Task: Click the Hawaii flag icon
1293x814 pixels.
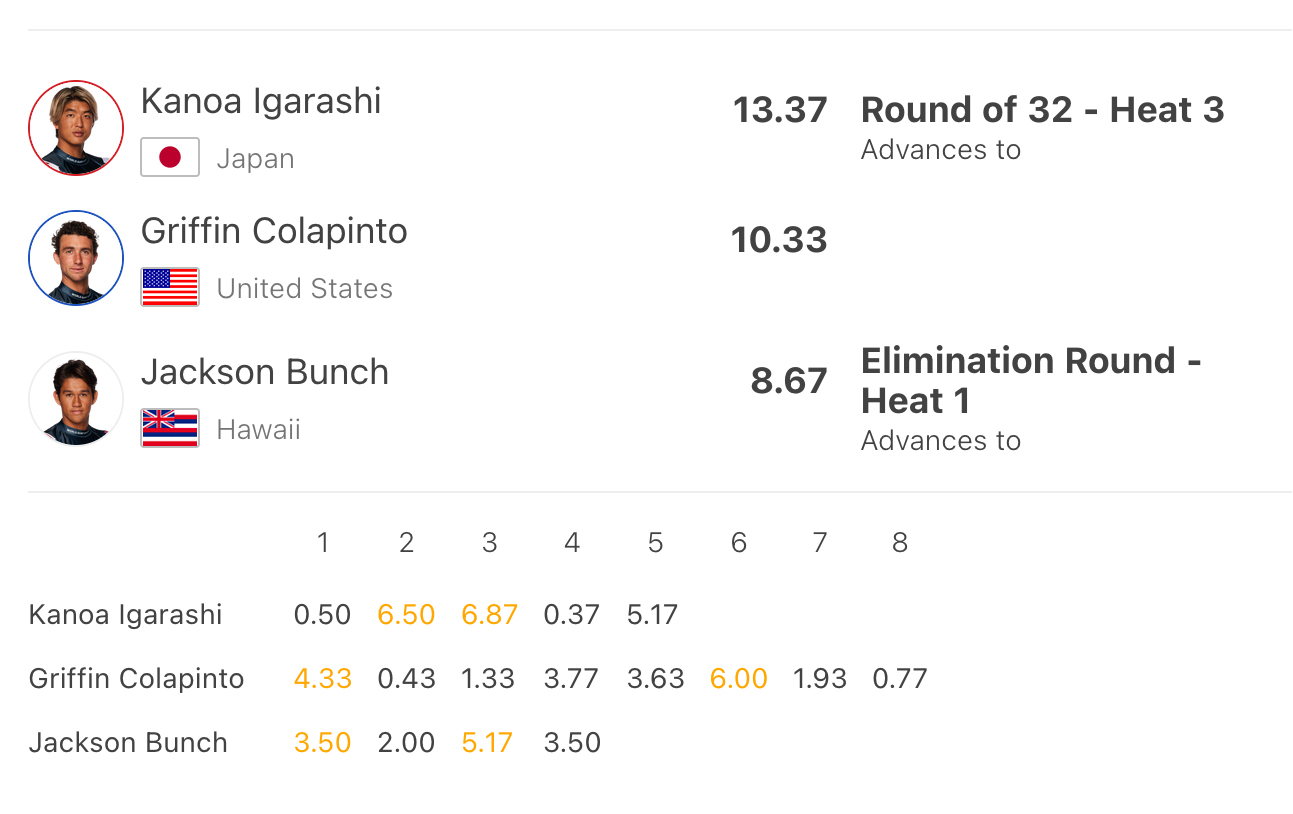Action: pos(170,429)
